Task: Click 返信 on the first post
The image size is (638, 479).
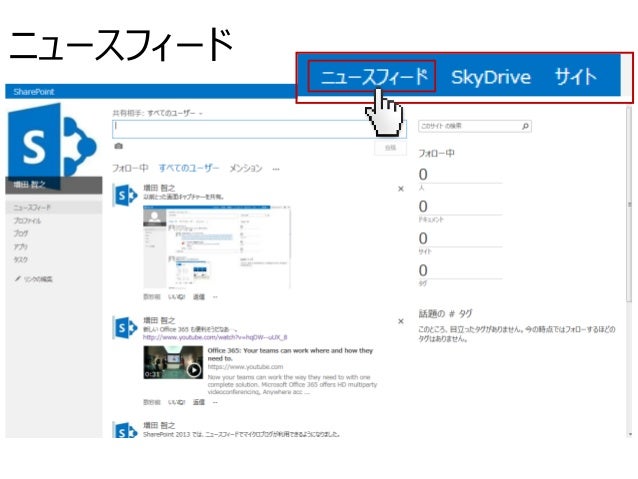Action: (199, 297)
